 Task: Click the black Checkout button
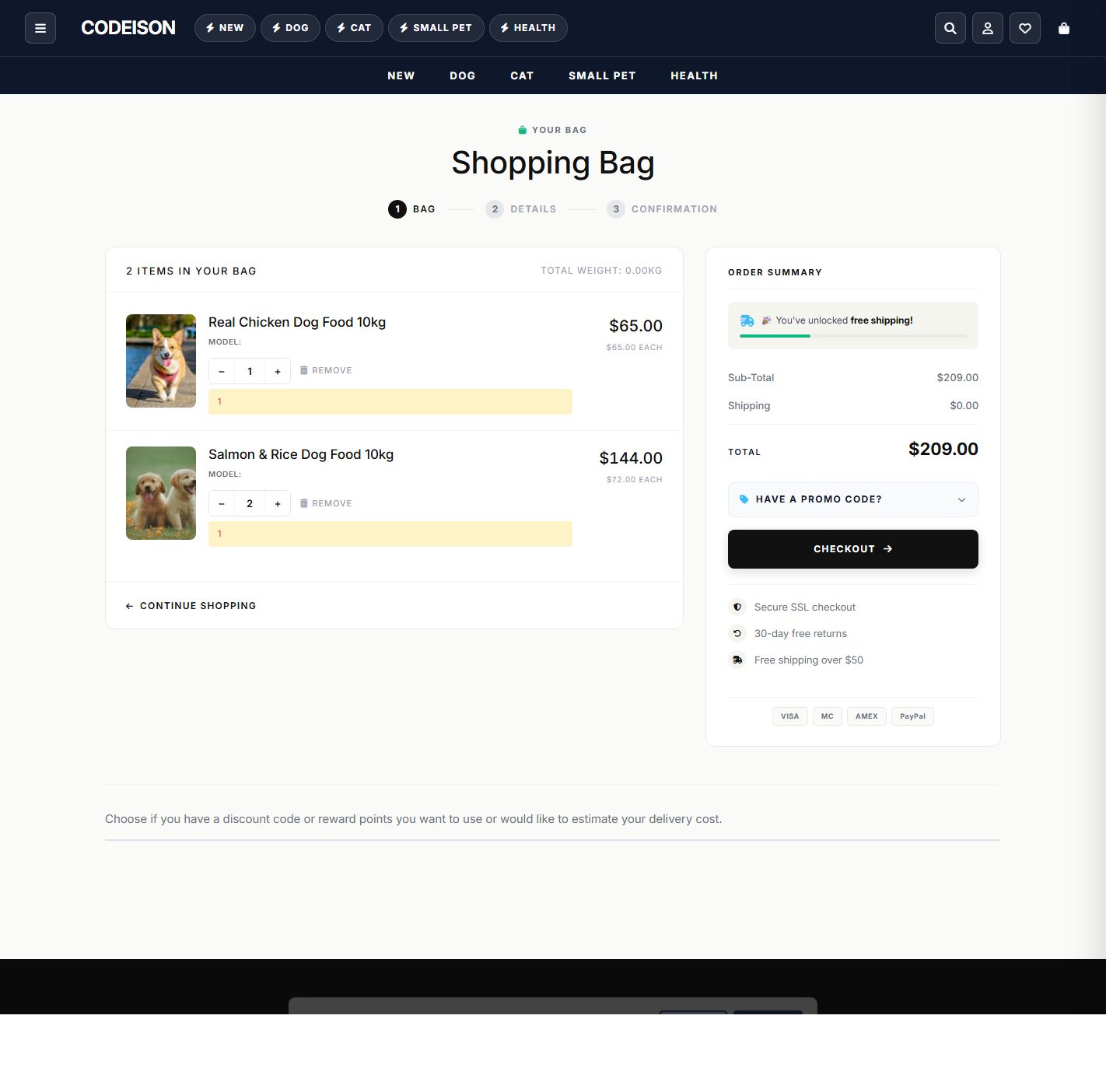(853, 549)
